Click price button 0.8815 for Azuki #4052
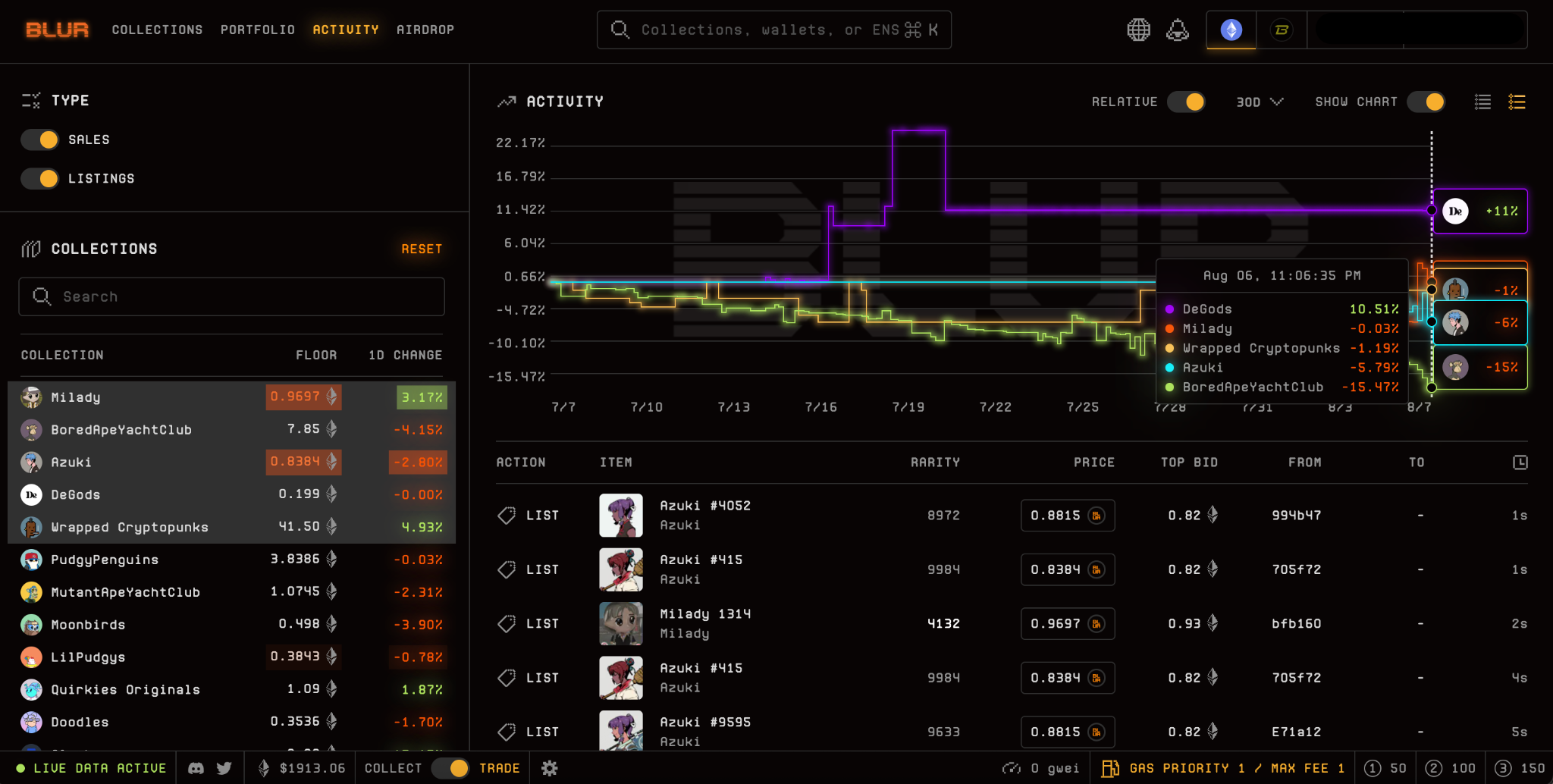Image resolution: width=1553 pixels, height=784 pixels. (1068, 516)
